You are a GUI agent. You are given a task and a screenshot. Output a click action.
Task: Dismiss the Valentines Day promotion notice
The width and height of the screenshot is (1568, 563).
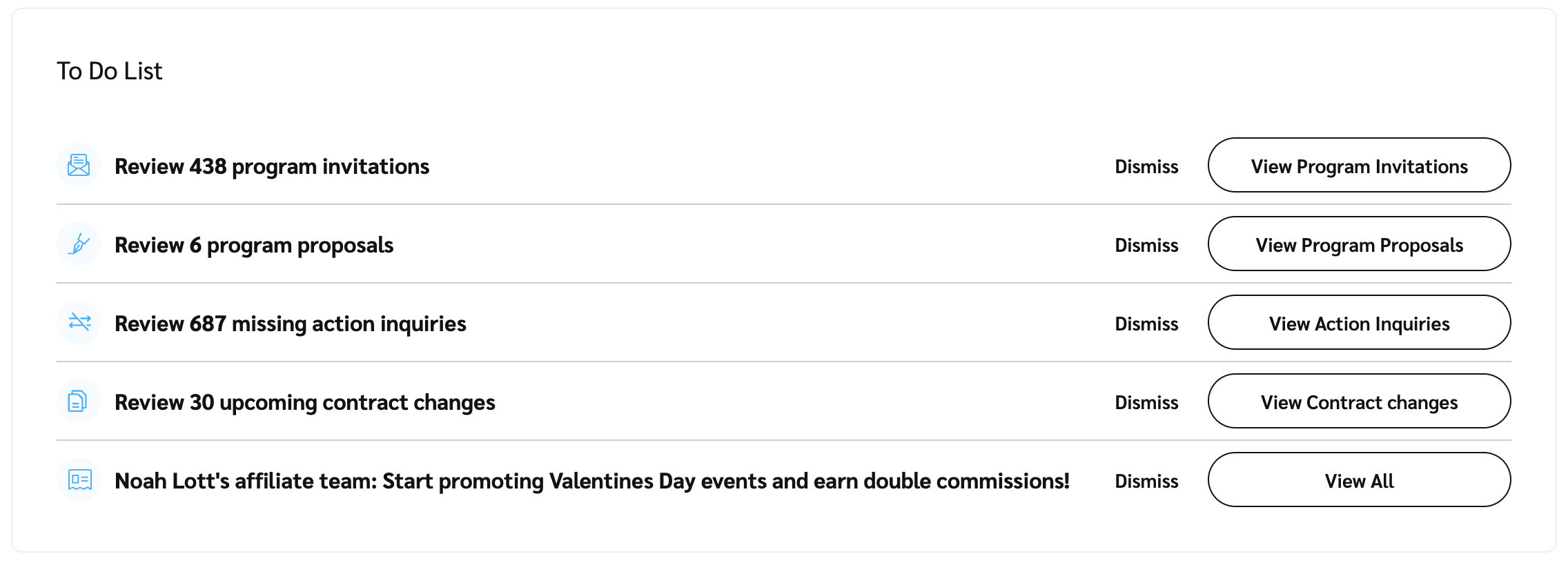(1146, 482)
